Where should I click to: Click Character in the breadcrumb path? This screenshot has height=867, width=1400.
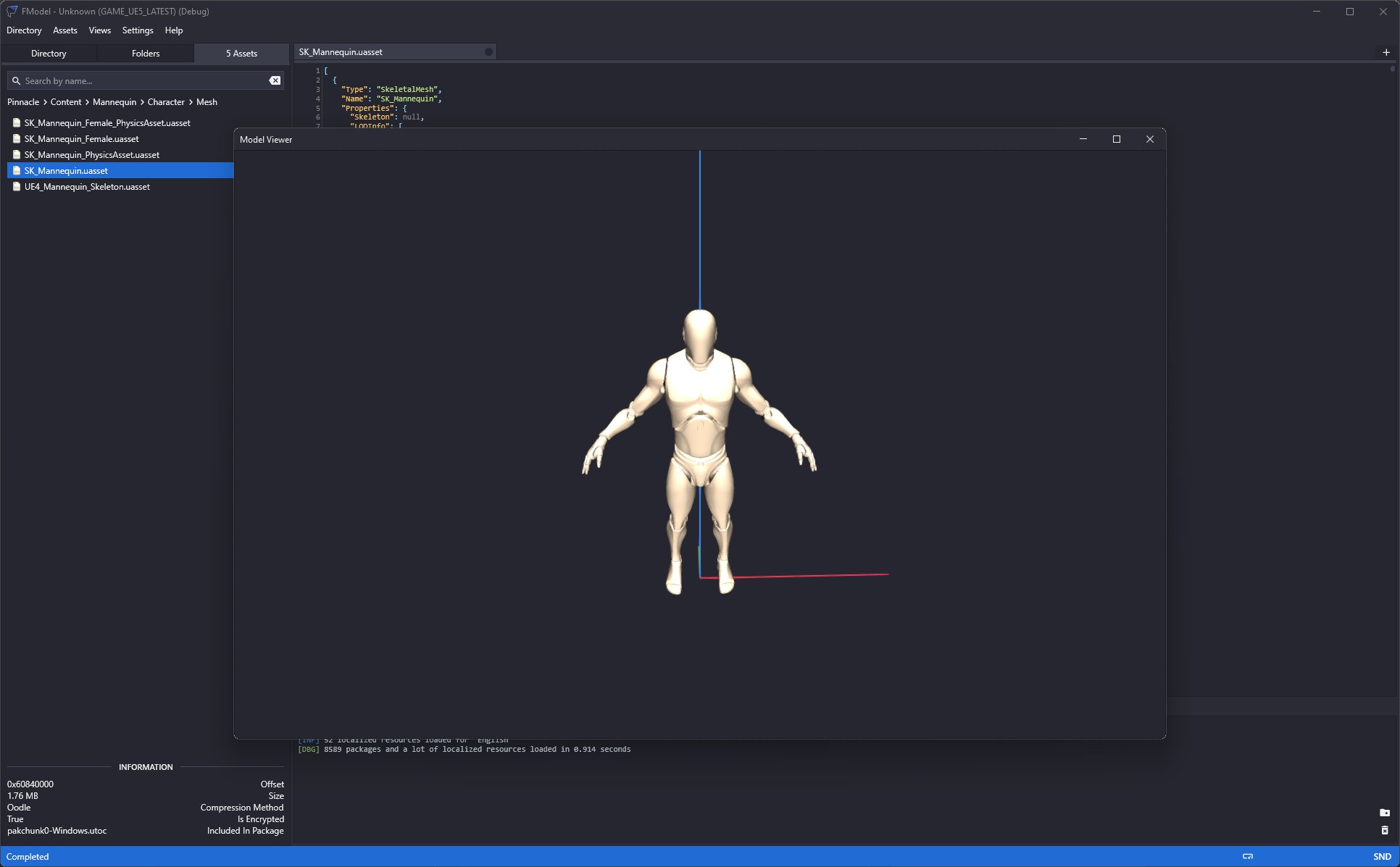166,102
